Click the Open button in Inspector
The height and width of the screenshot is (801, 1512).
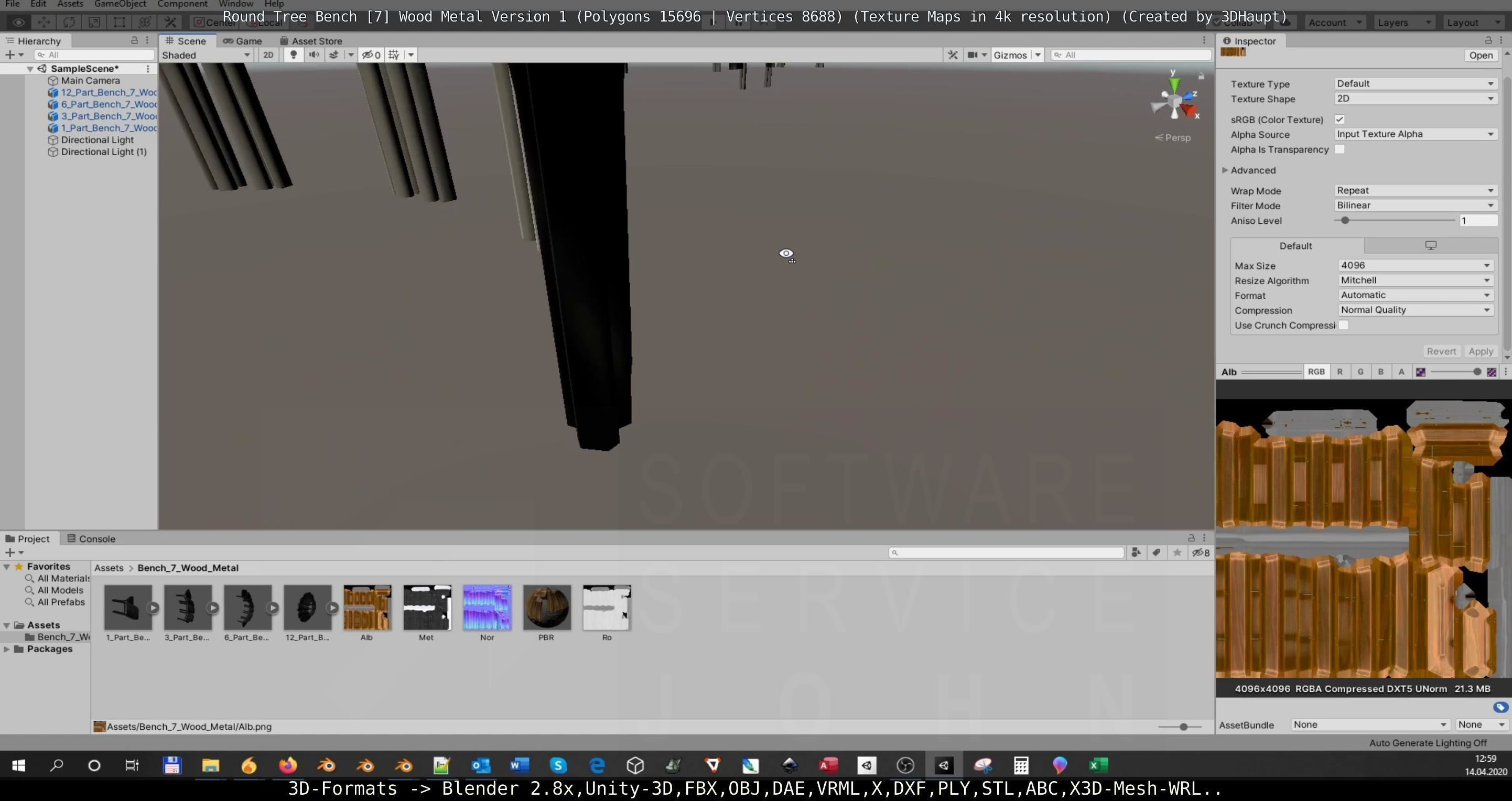click(x=1481, y=55)
